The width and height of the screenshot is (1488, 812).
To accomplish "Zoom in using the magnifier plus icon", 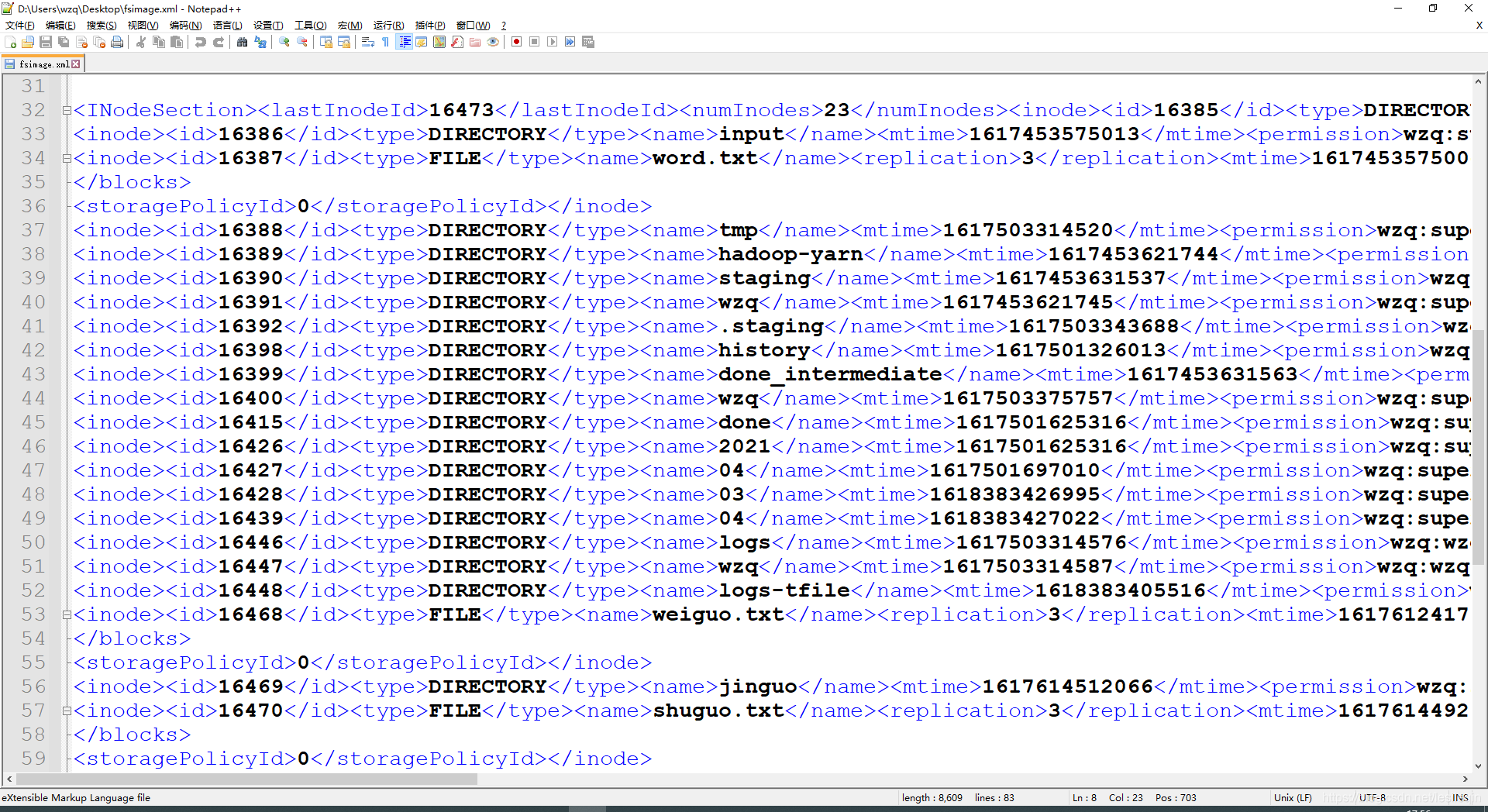I will tap(284, 42).
